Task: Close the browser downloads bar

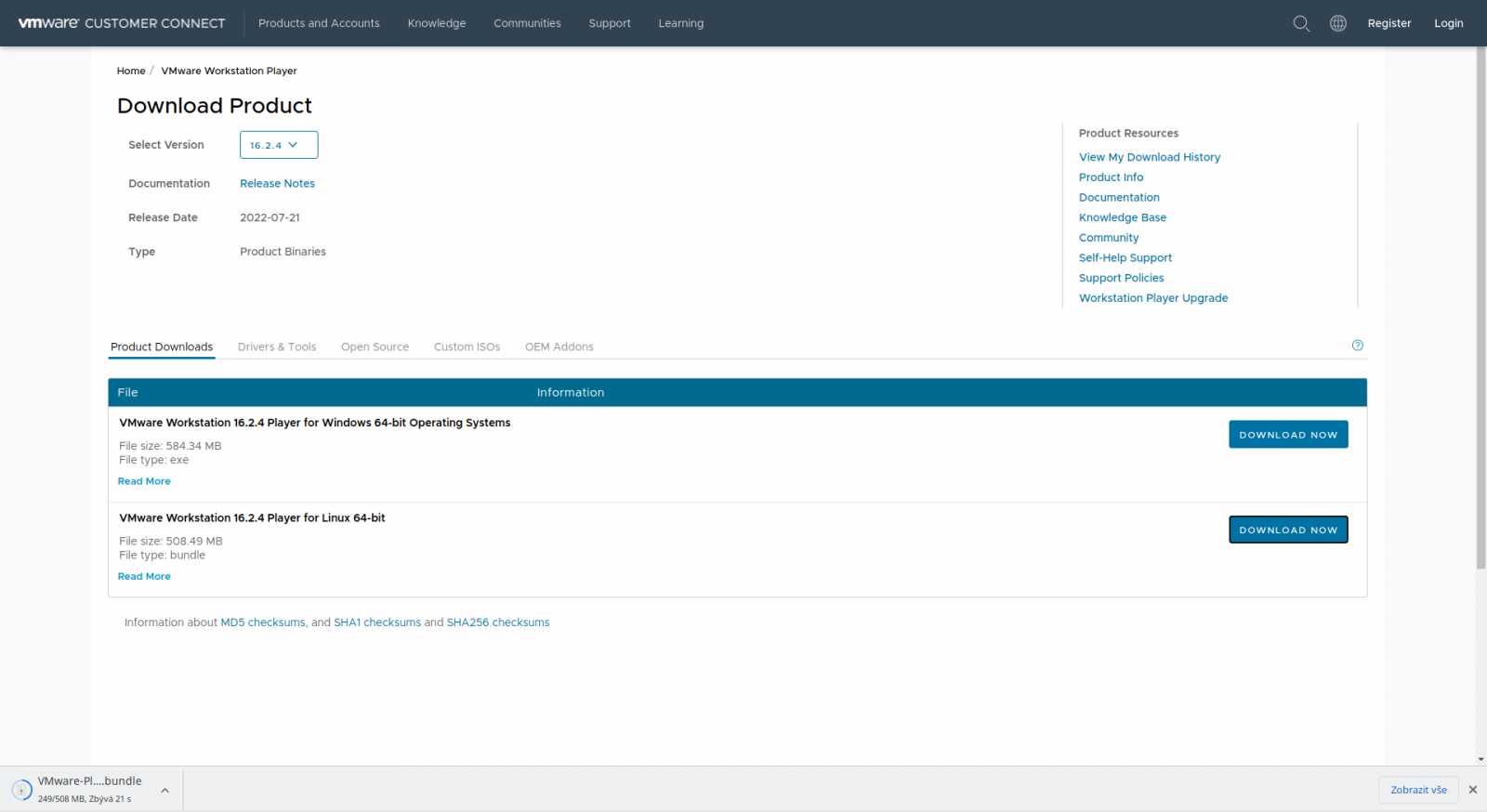Action: (1472, 790)
